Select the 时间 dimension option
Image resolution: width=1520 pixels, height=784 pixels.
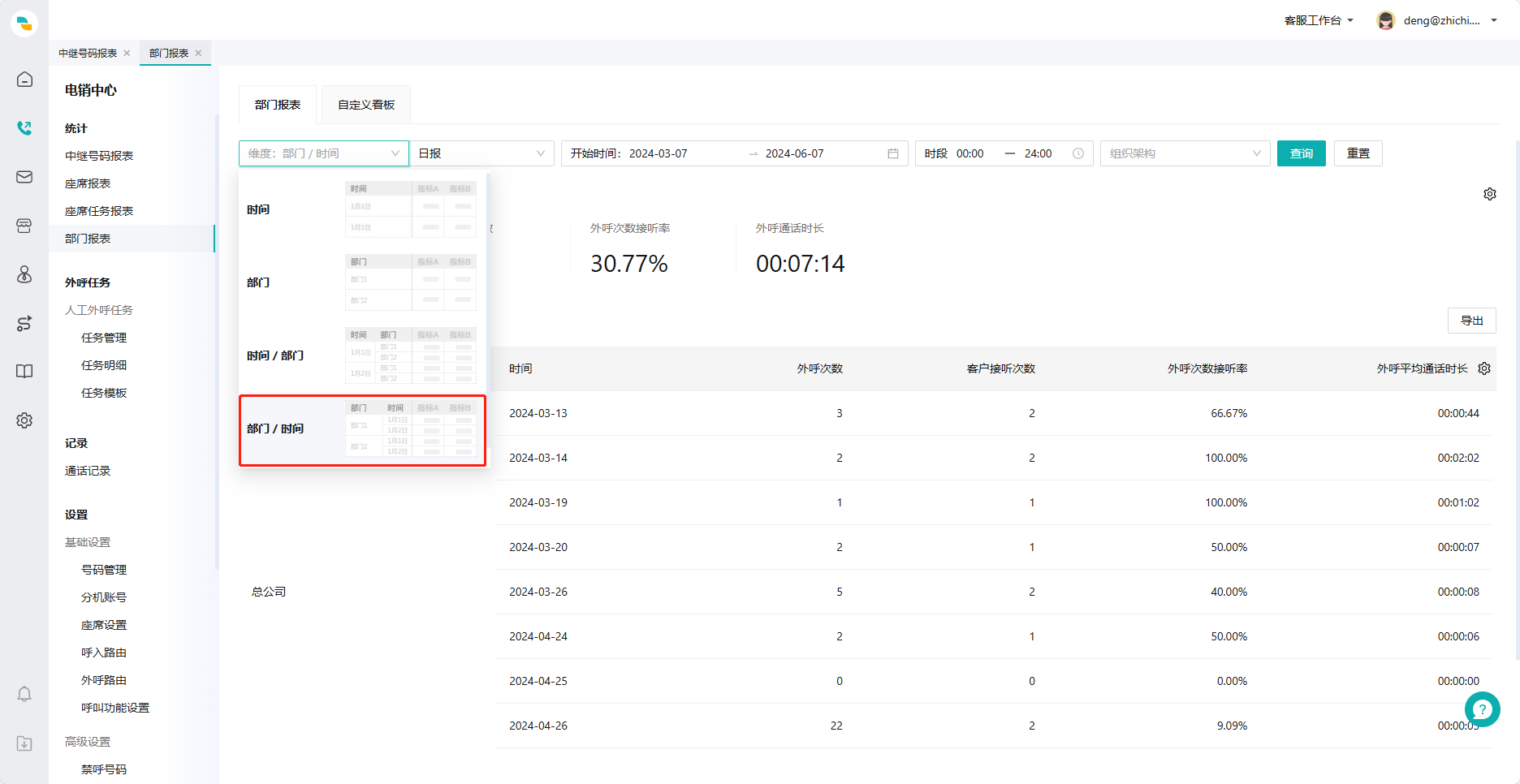click(x=362, y=209)
